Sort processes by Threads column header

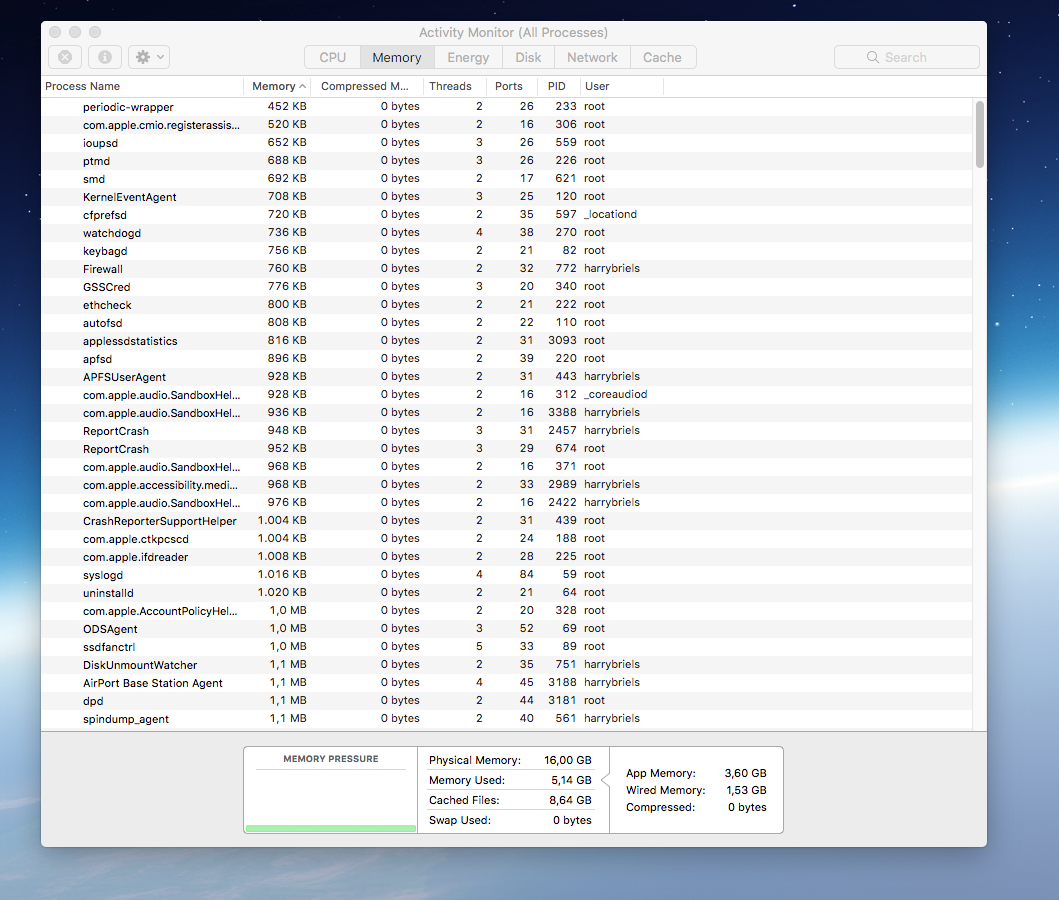[x=451, y=86]
